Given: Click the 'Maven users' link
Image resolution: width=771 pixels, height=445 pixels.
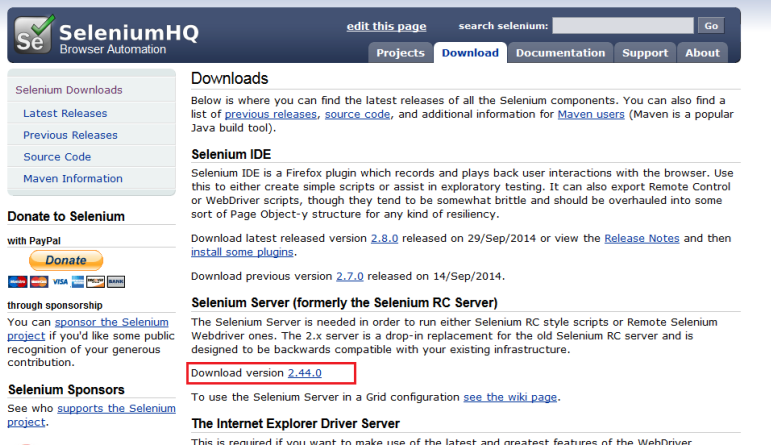Looking at the screenshot, I should pos(591,114).
